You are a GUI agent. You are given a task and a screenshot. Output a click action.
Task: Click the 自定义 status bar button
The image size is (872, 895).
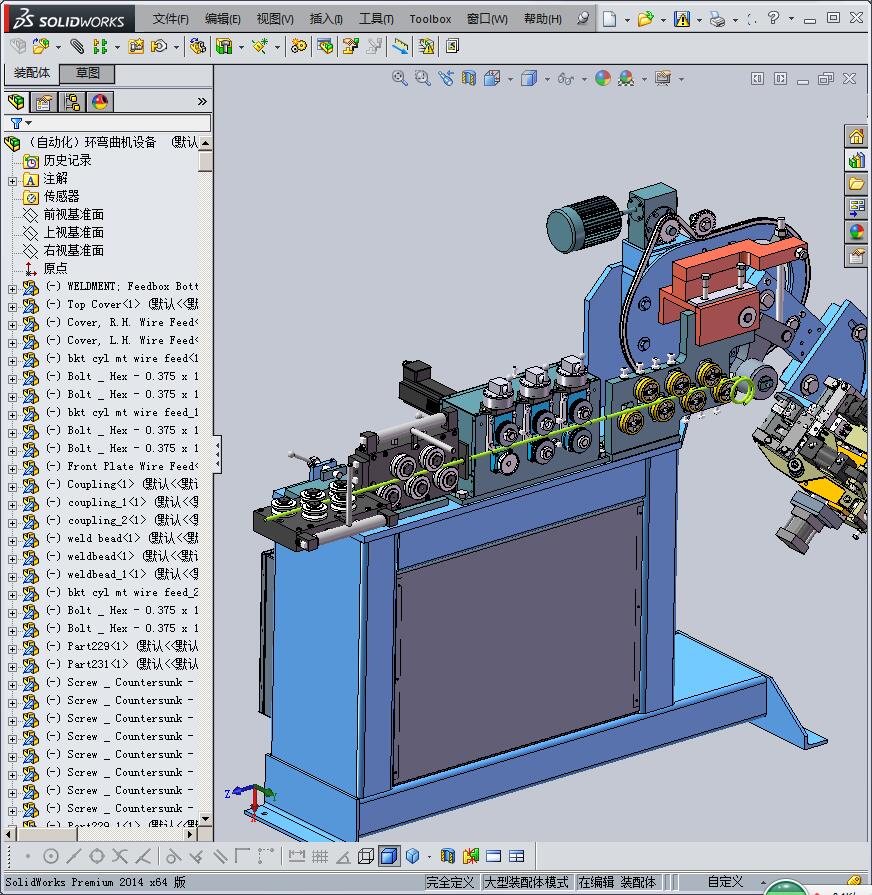tap(725, 882)
